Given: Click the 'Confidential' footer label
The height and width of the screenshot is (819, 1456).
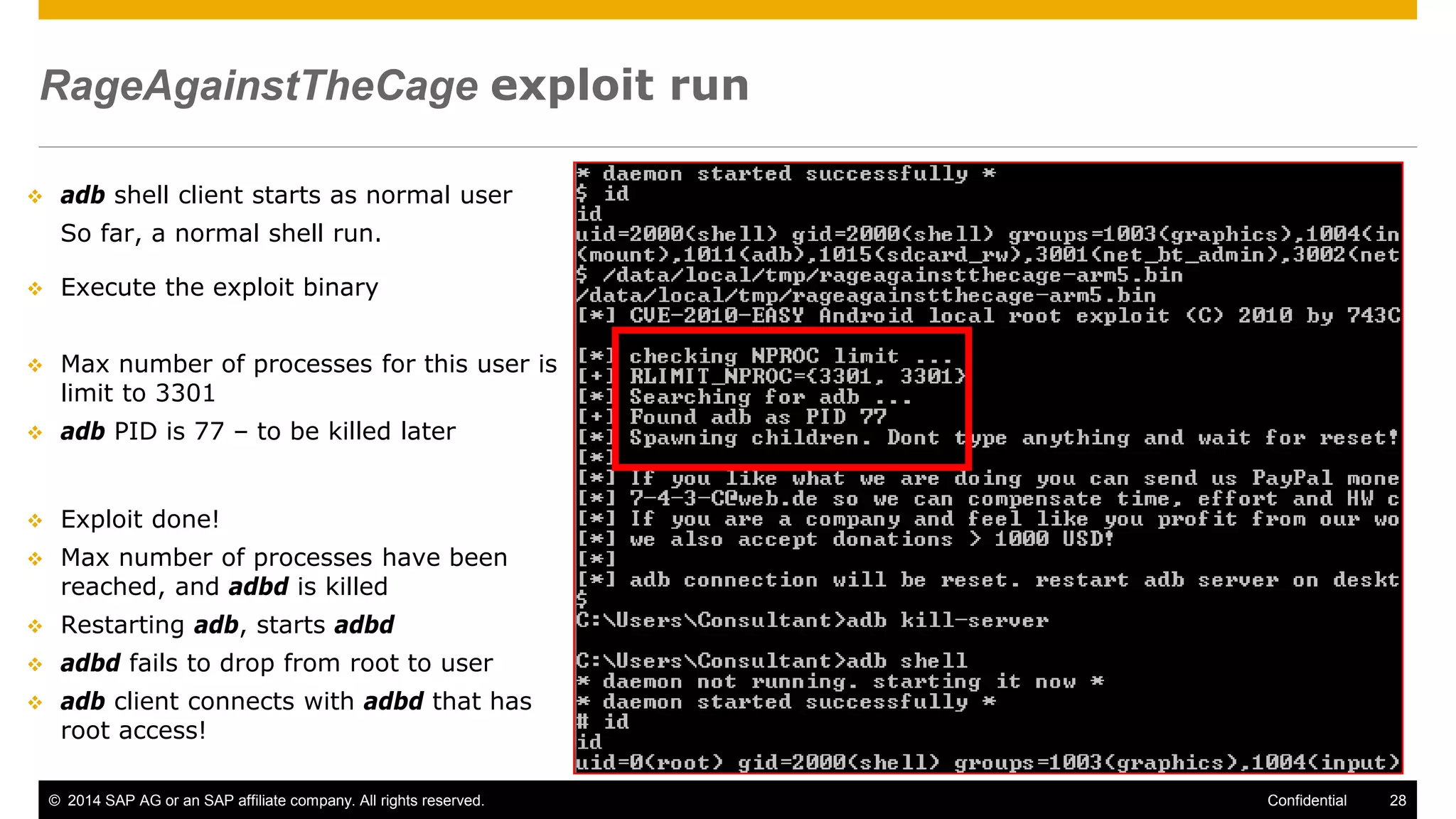Looking at the screenshot, I should 1307,801.
